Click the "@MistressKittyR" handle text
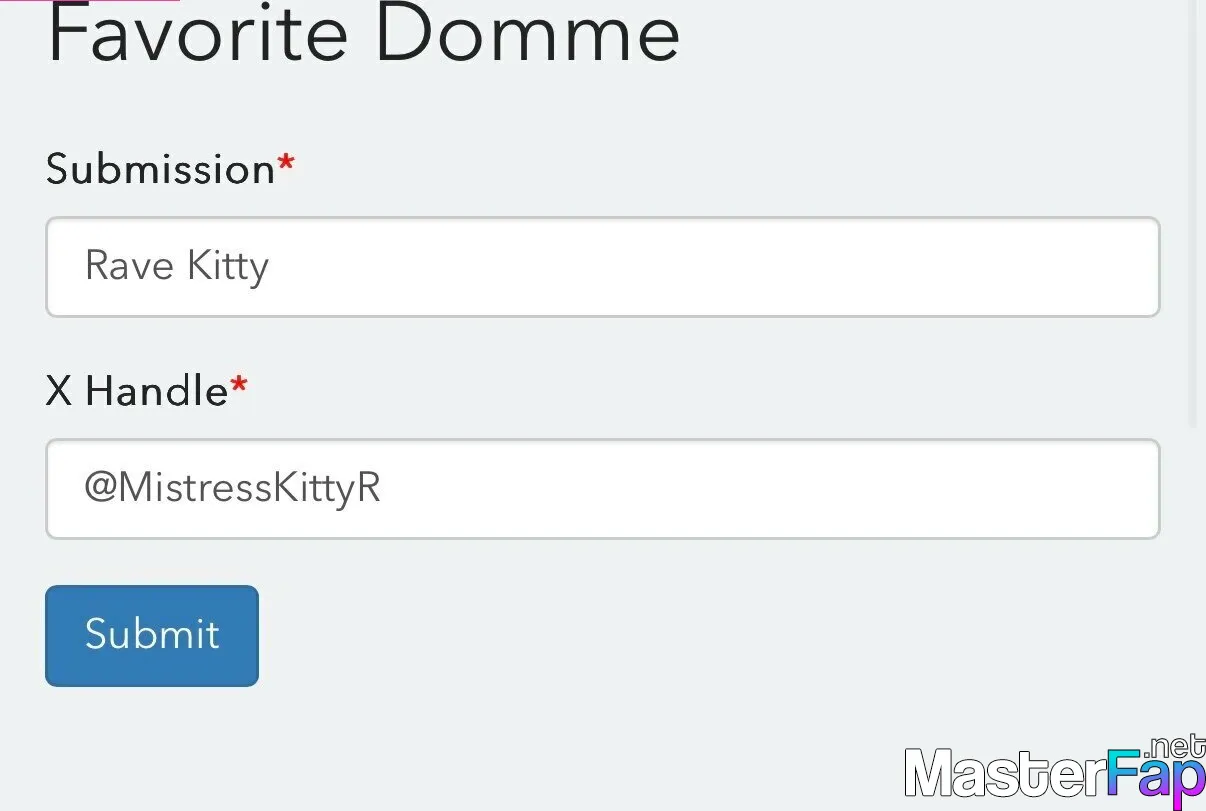The image size is (1206, 811). (232, 489)
